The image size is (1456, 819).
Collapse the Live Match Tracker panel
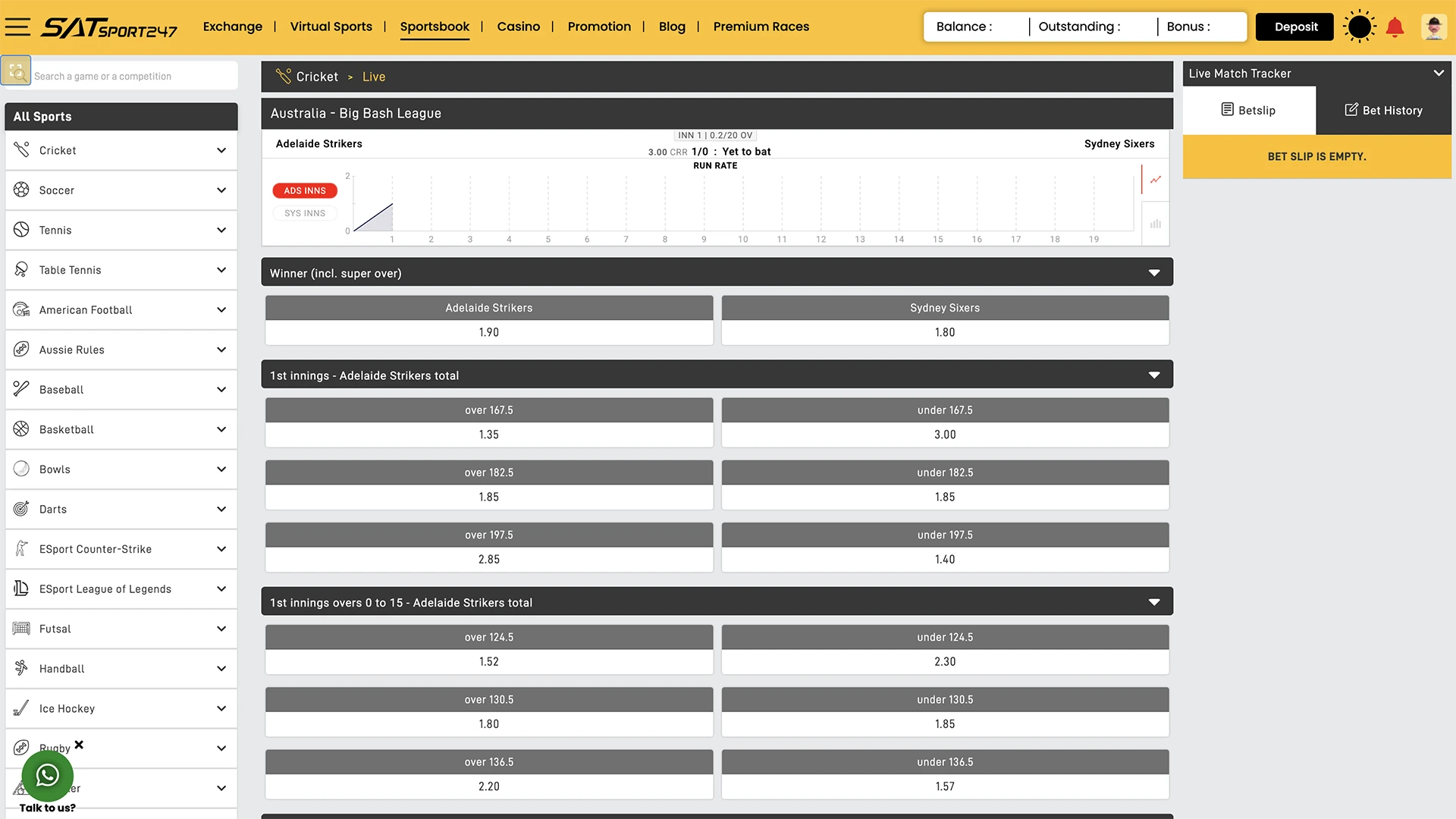coord(1439,74)
